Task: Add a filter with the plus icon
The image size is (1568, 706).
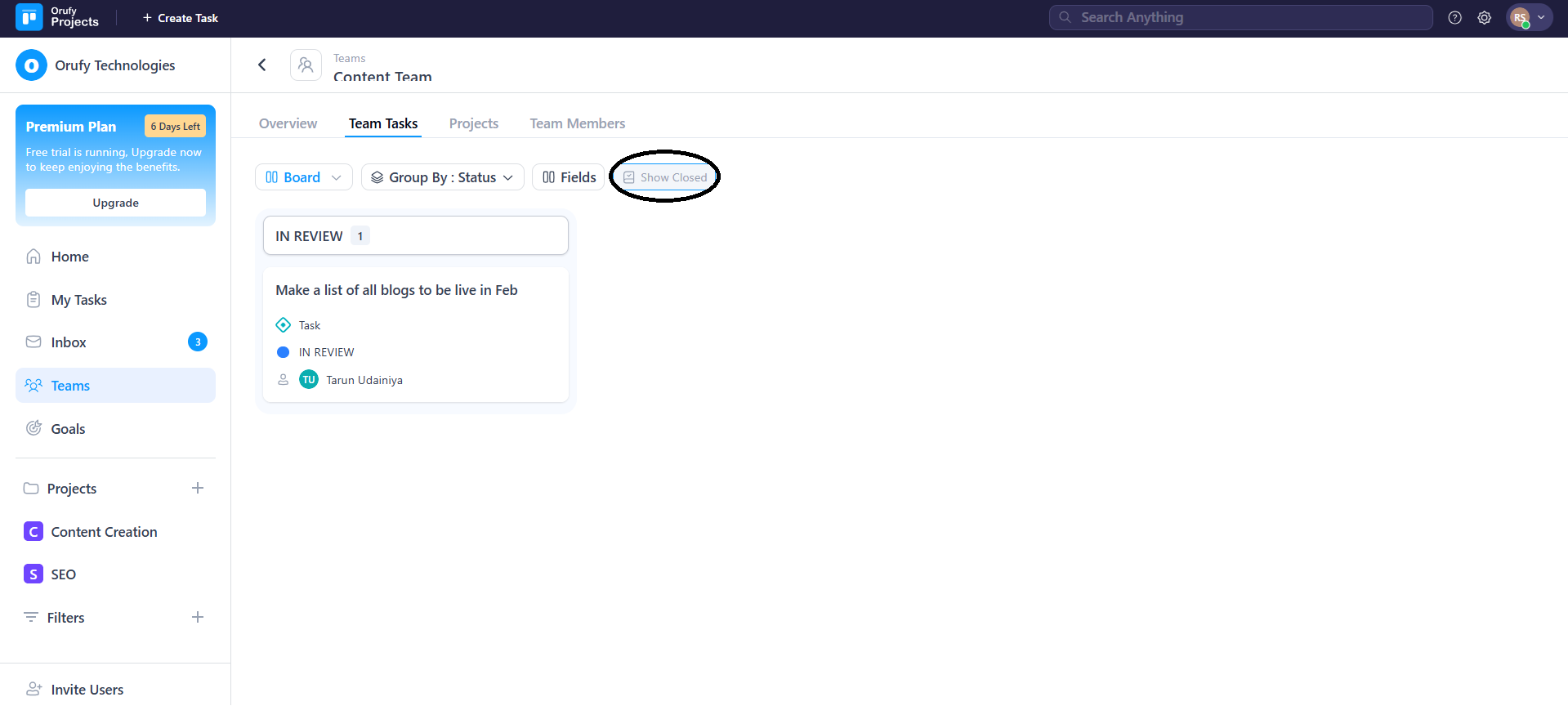Action: point(198,618)
